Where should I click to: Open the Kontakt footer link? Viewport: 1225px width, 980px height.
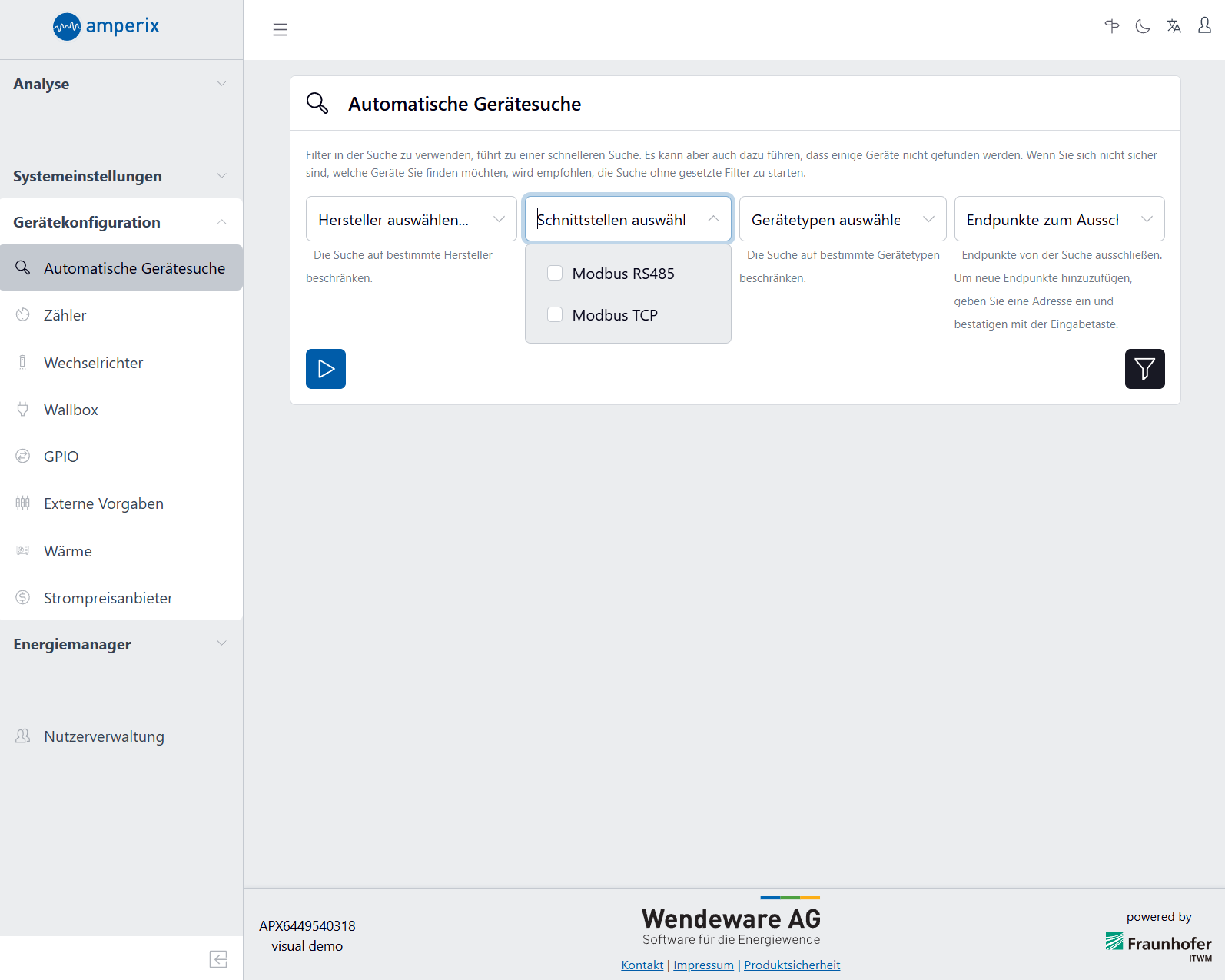(642, 965)
